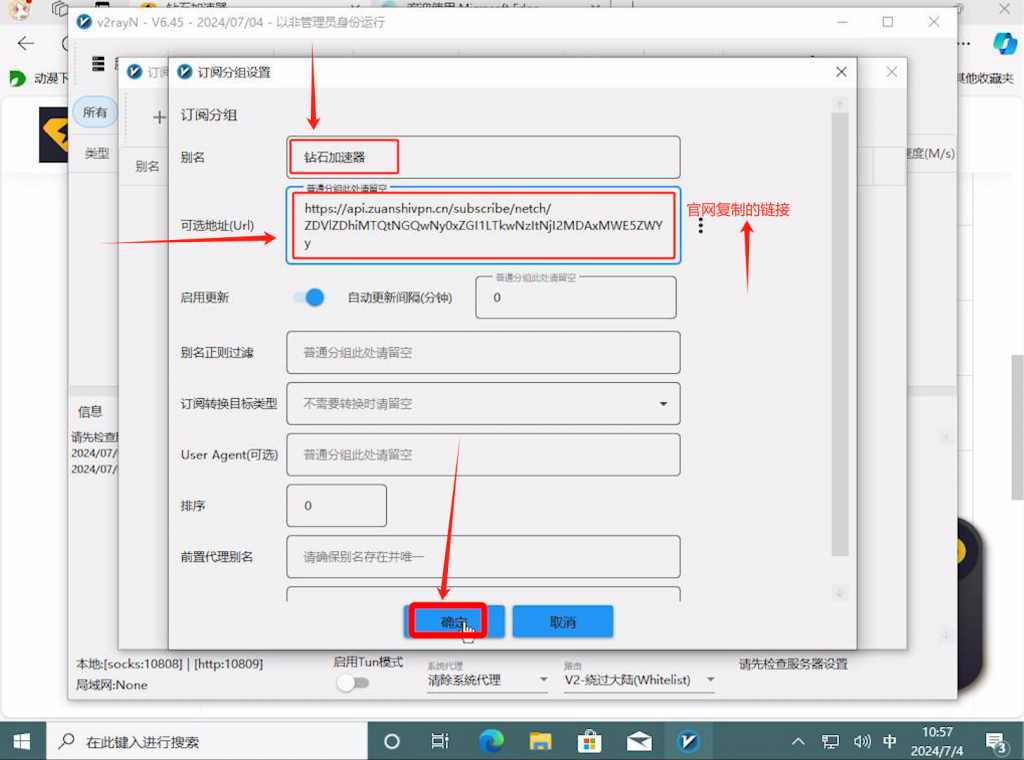1024x760 pixels.
Task: Open the 其他收藏夹 bookmarks folder
Action: pyautogui.click(x=985, y=78)
